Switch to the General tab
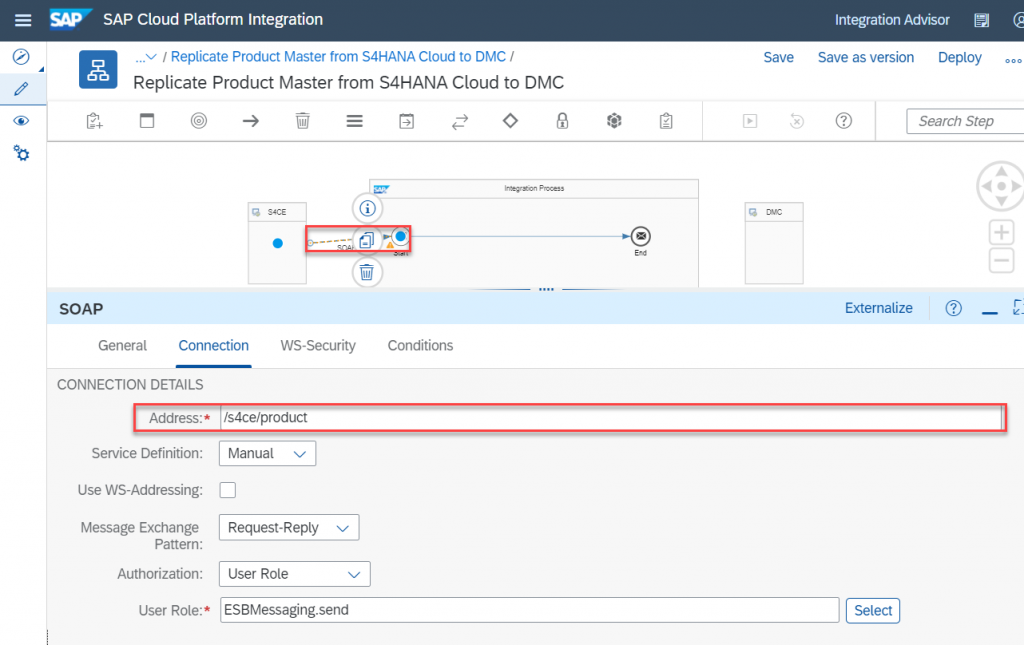Image resolution: width=1024 pixels, height=645 pixels. 122,345
